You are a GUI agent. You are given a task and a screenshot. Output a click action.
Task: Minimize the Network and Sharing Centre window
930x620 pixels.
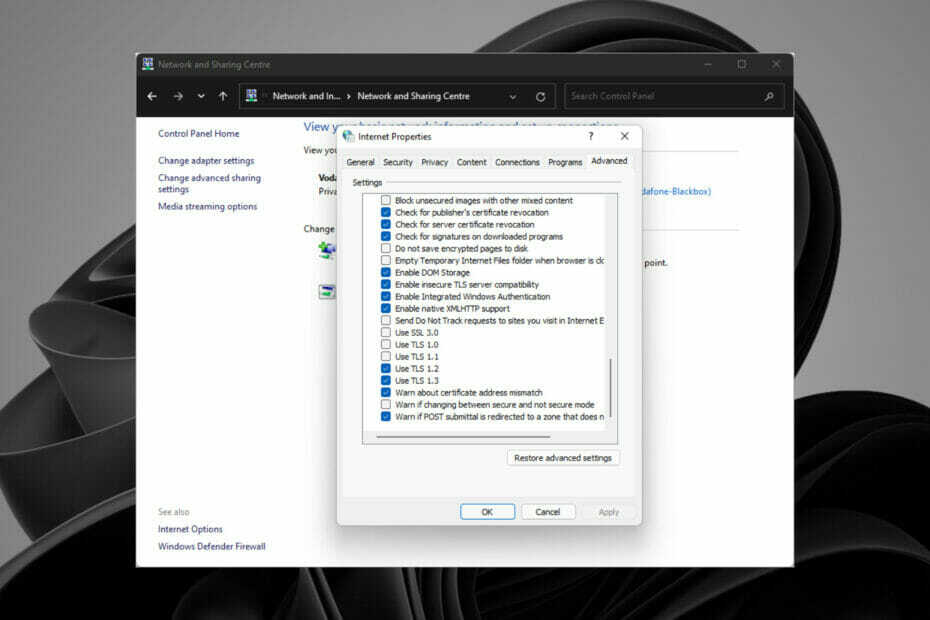(x=708, y=64)
